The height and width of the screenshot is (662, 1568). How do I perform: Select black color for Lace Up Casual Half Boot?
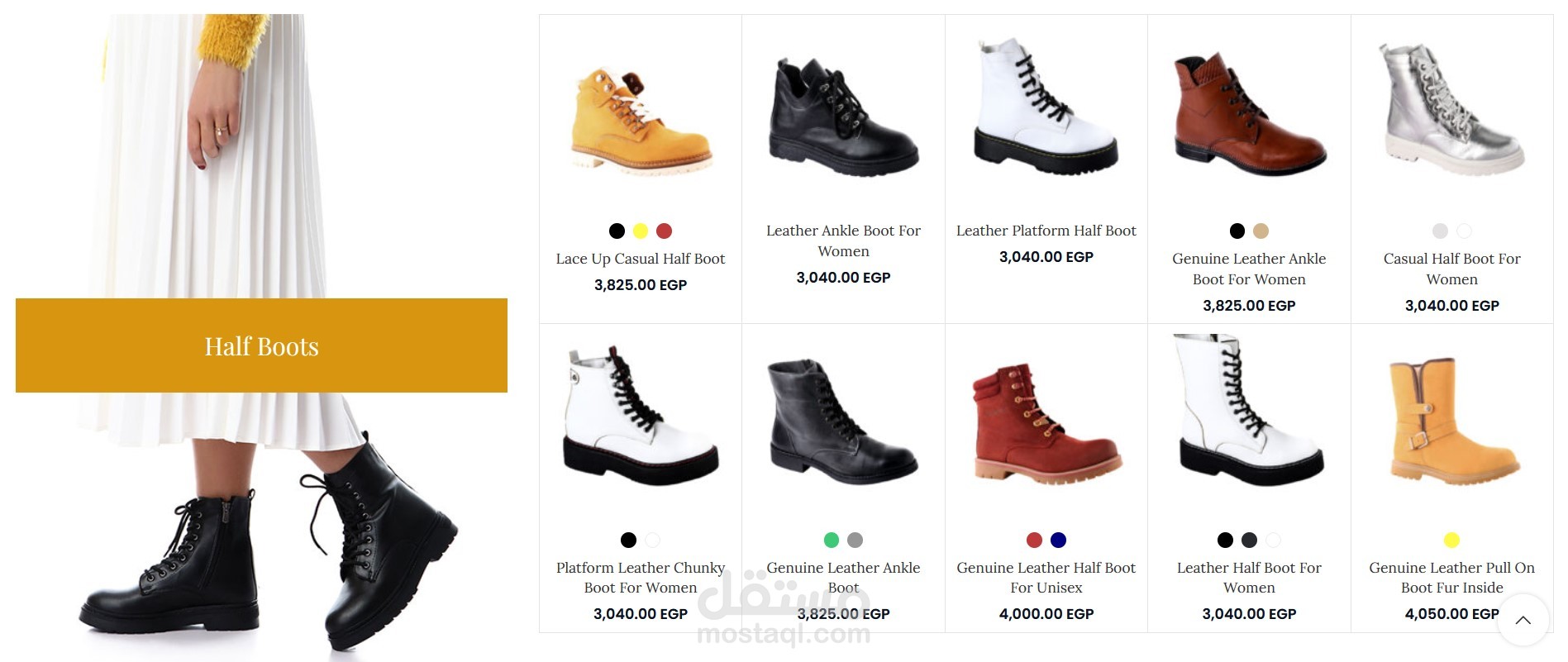click(x=617, y=231)
